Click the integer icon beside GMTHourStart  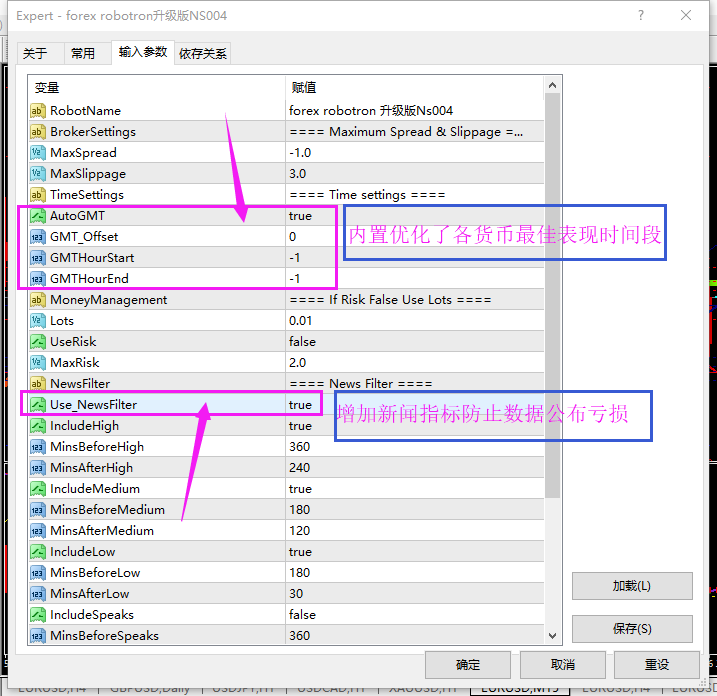[37, 258]
